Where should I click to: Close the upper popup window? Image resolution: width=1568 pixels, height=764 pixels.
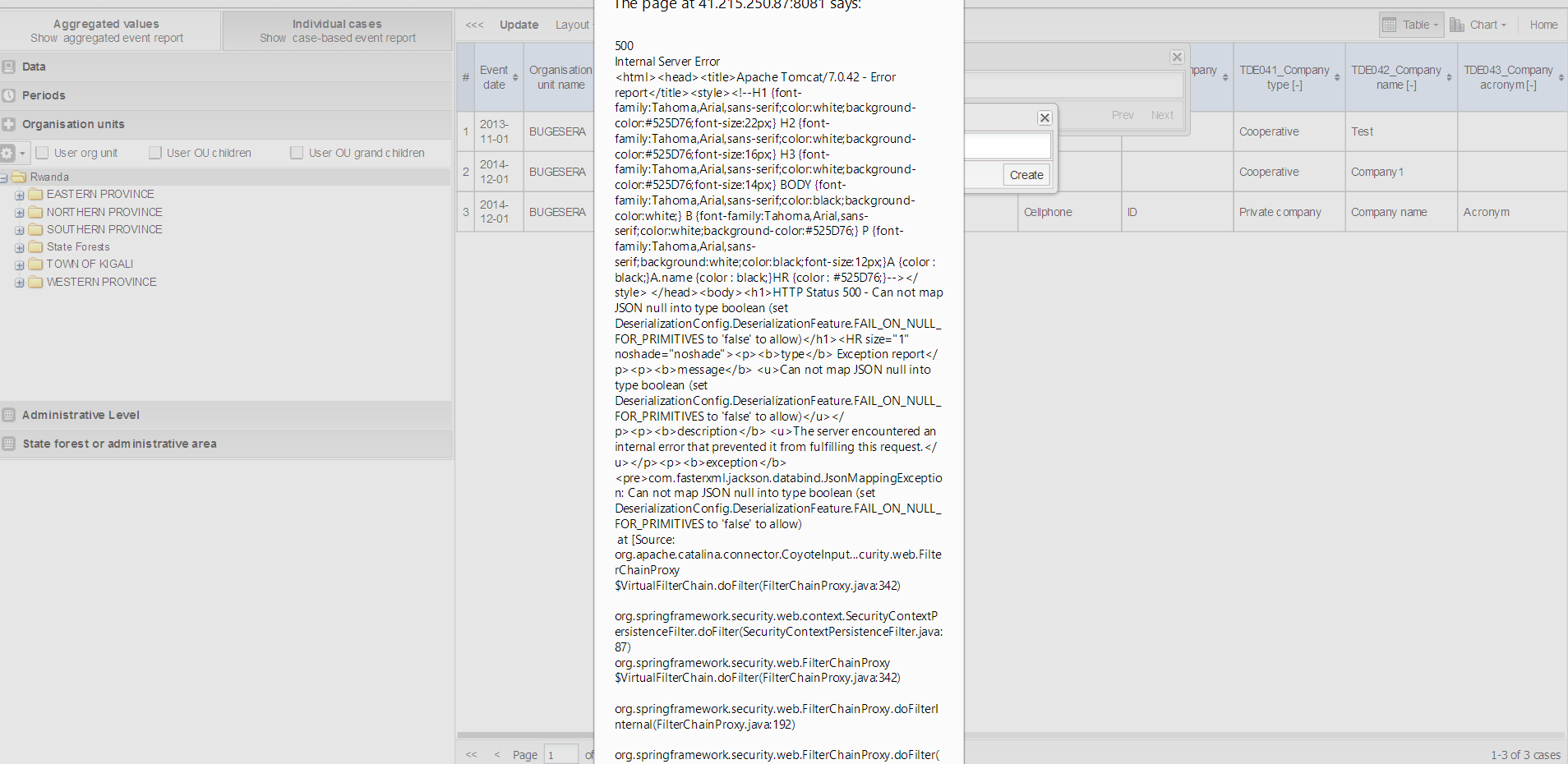pyautogui.click(x=1177, y=57)
